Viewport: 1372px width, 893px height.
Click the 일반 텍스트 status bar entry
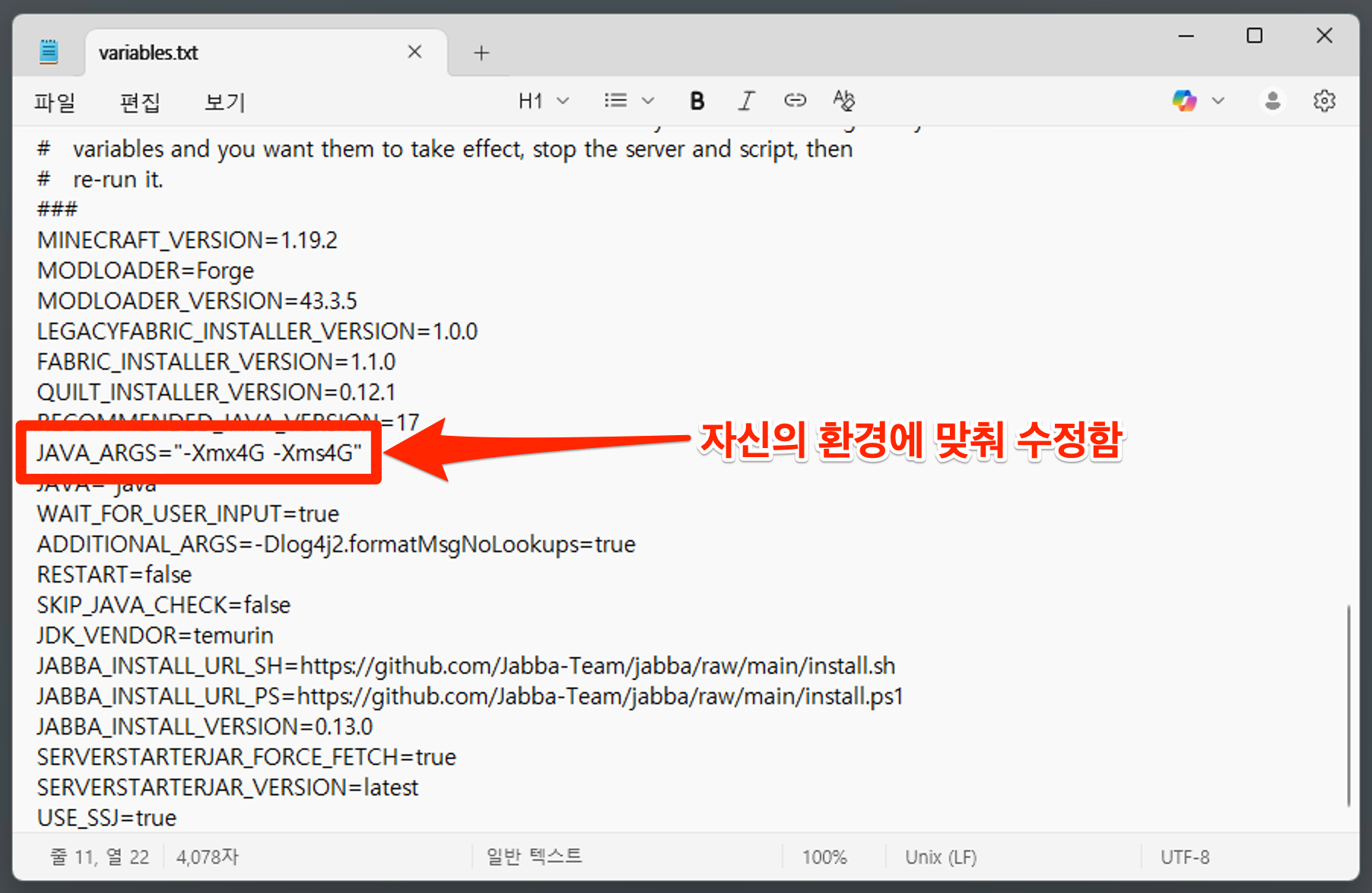coord(535,856)
